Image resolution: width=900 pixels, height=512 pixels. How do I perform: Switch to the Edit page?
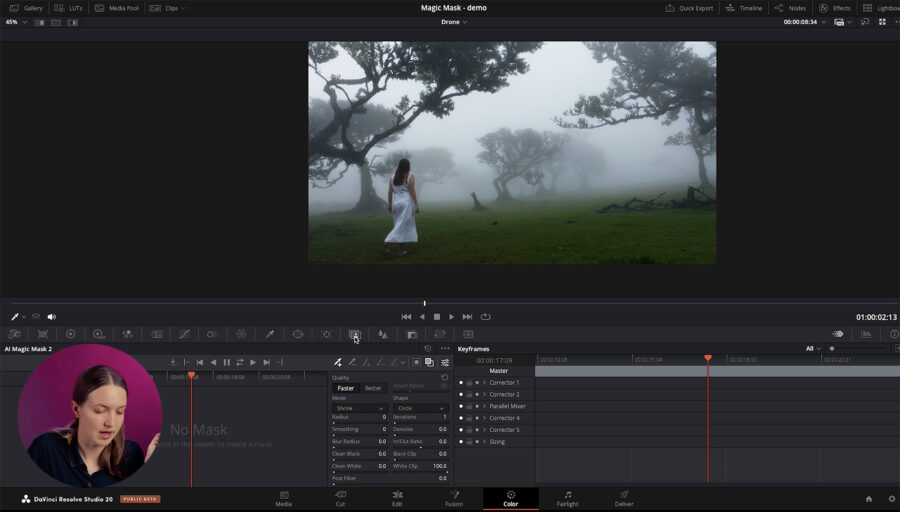(397, 498)
